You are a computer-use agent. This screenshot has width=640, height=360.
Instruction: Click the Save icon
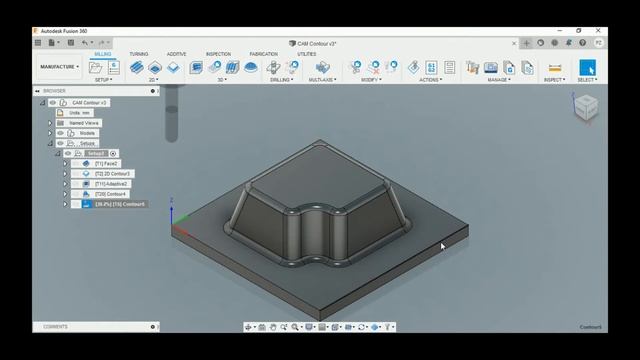tap(71, 42)
